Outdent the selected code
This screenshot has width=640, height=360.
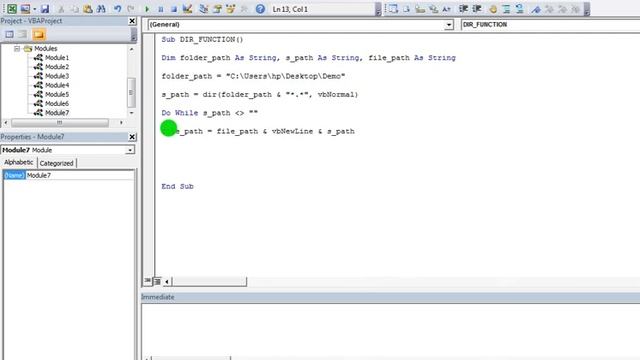pos(476,9)
